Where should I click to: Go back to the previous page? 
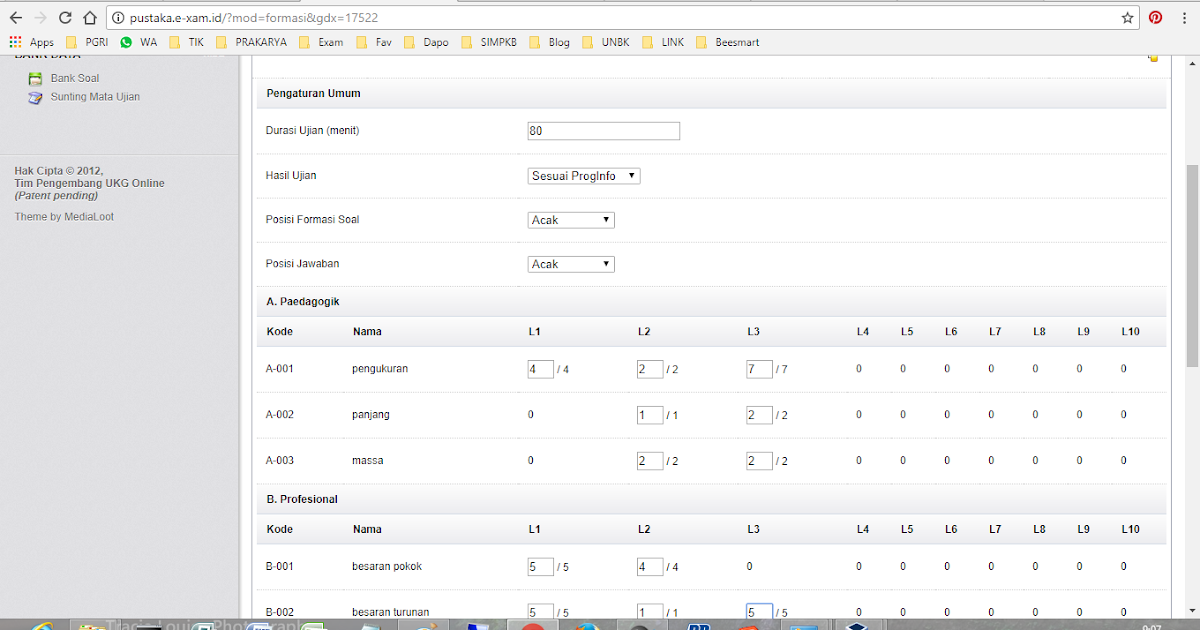click(16, 18)
